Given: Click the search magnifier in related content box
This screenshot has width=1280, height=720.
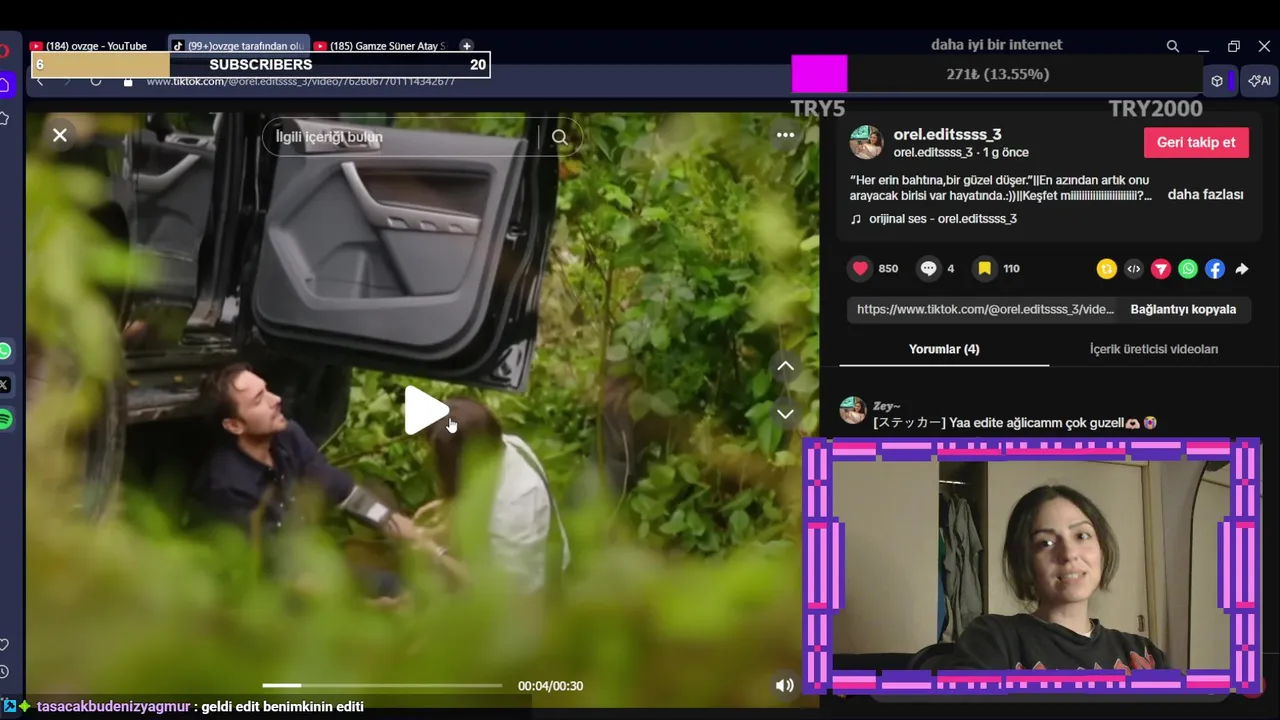Looking at the screenshot, I should (x=560, y=137).
